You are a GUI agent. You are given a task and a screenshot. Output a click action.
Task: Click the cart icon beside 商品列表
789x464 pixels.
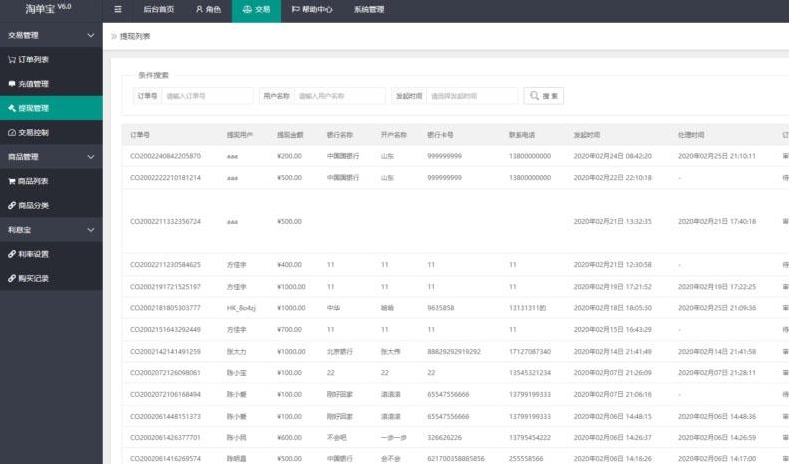pyautogui.click(x=11, y=181)
